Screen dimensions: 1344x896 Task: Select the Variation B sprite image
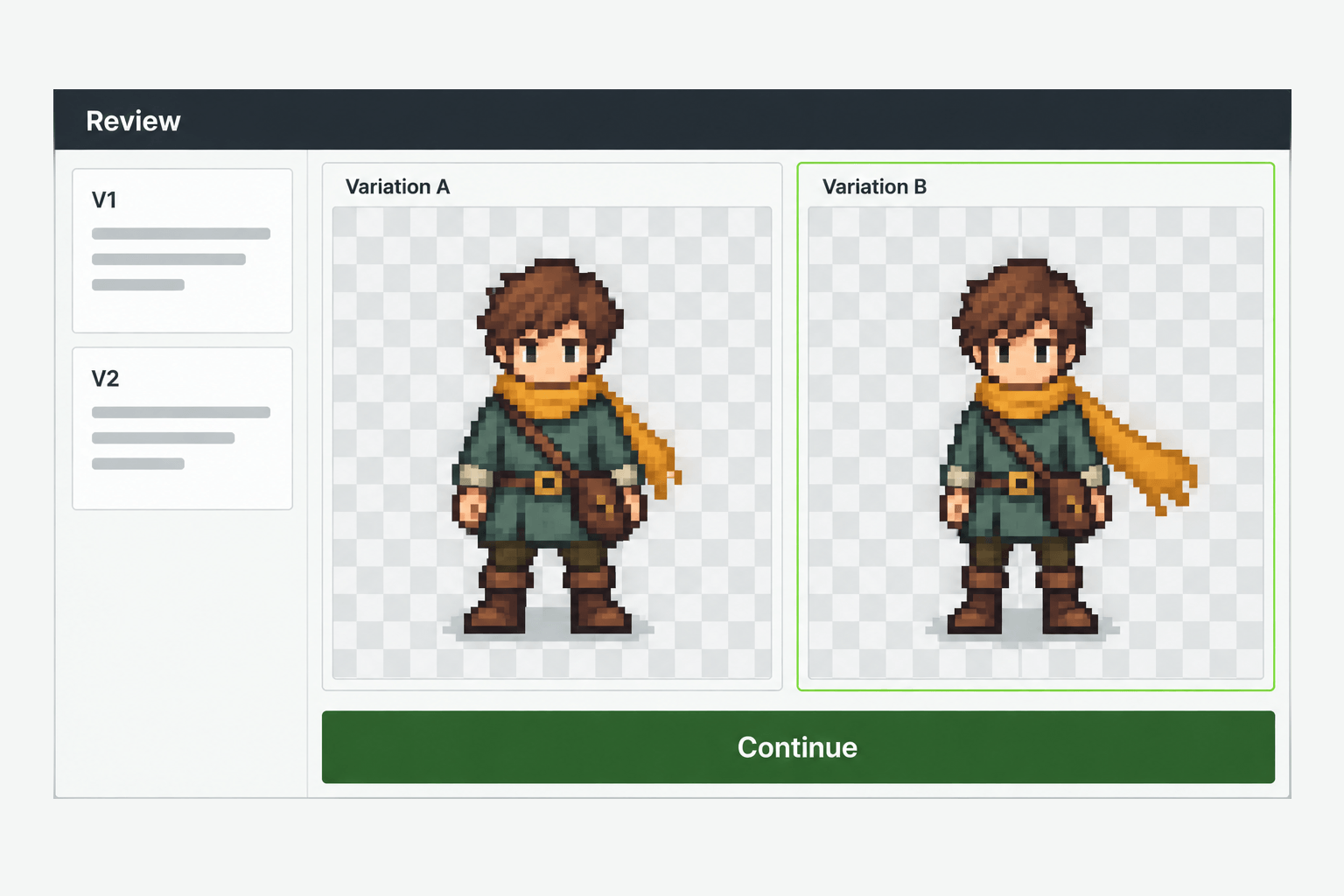pos(1036,443)
